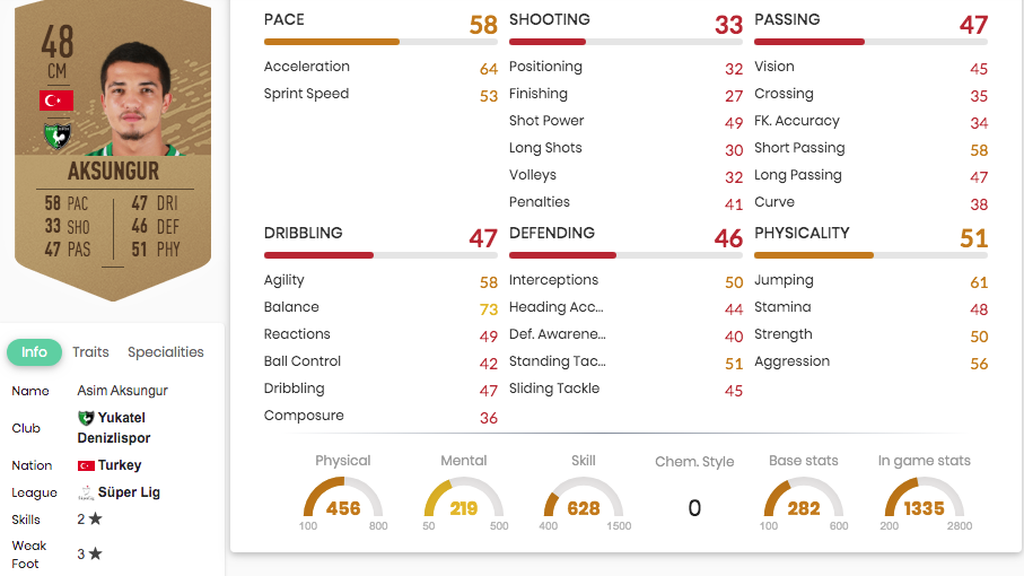Switch to the Traits tab

(x=91, y=352)
